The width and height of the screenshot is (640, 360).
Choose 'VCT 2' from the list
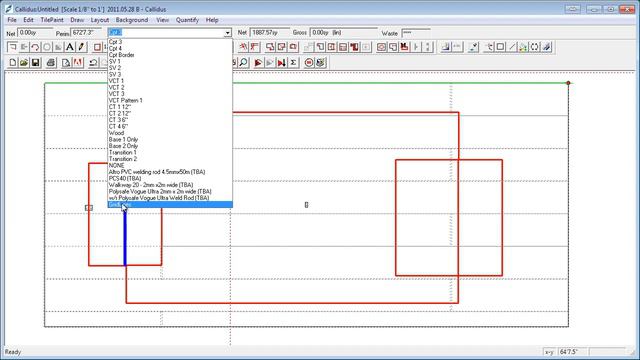[x=170, y=87]
